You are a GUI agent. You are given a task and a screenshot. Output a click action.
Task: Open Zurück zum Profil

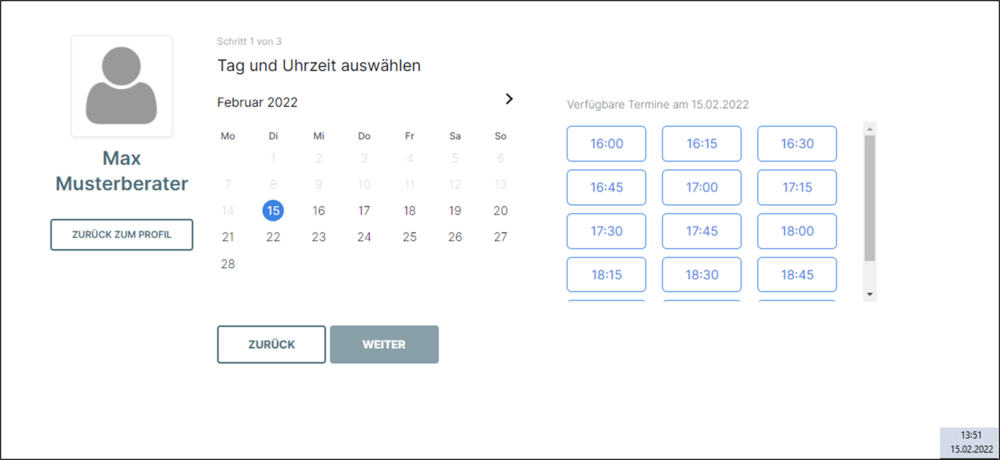[122, 235]
